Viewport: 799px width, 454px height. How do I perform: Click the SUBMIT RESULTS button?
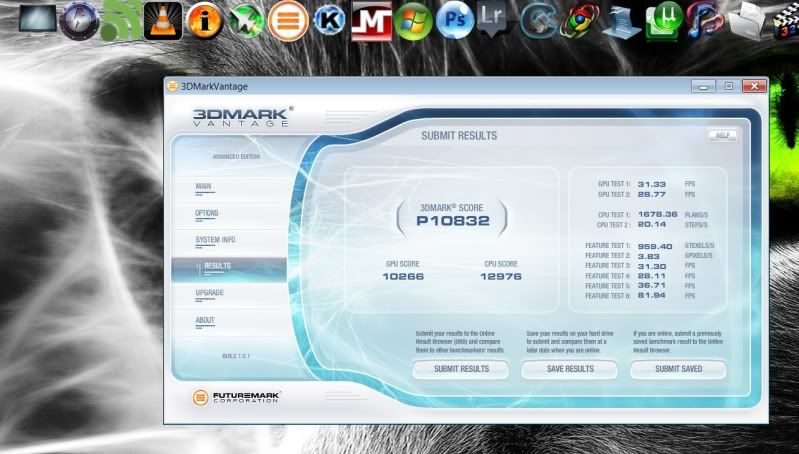pyautogui.click(x=461, y=369)
